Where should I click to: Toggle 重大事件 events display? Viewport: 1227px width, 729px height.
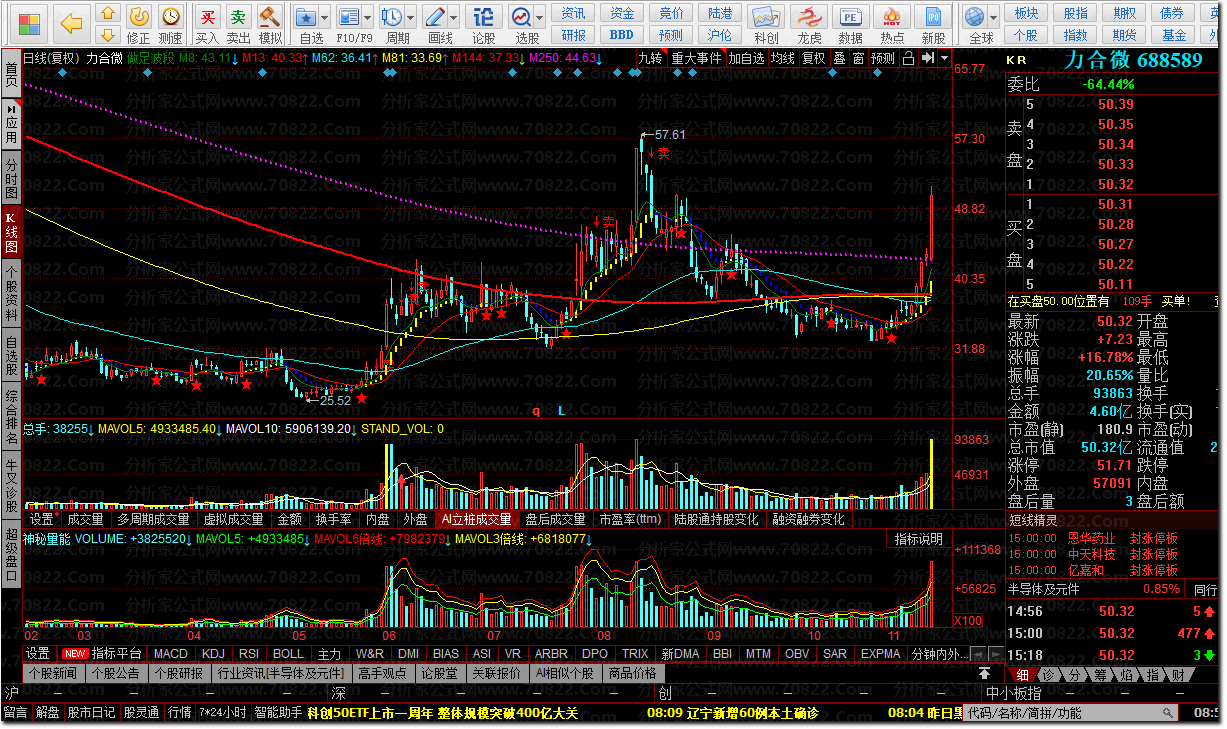pos(696,58)
